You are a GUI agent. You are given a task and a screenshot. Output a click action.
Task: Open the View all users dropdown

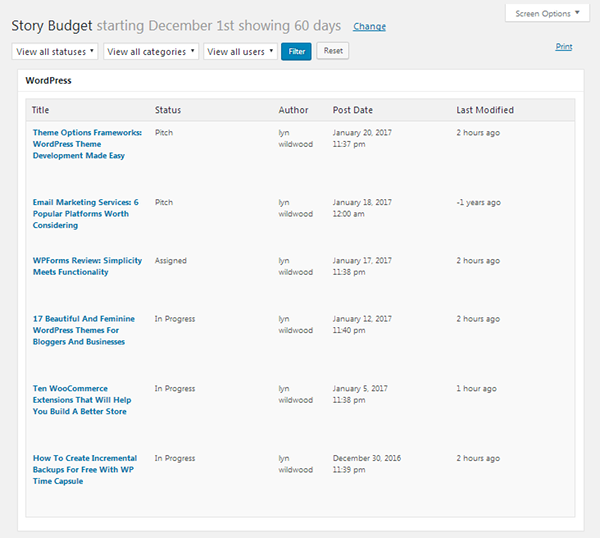tap(240, 51)
